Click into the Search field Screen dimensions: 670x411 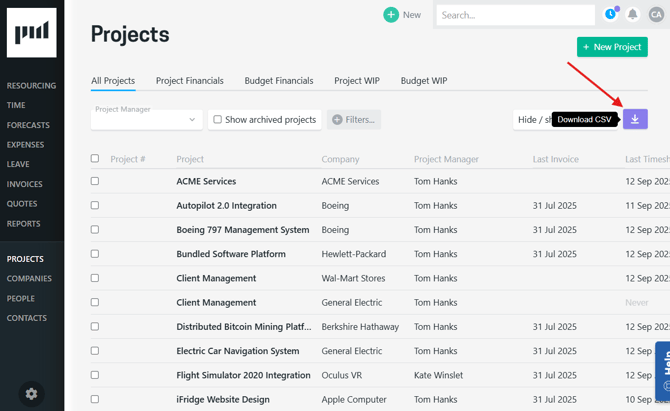click(x=515, y=15)
